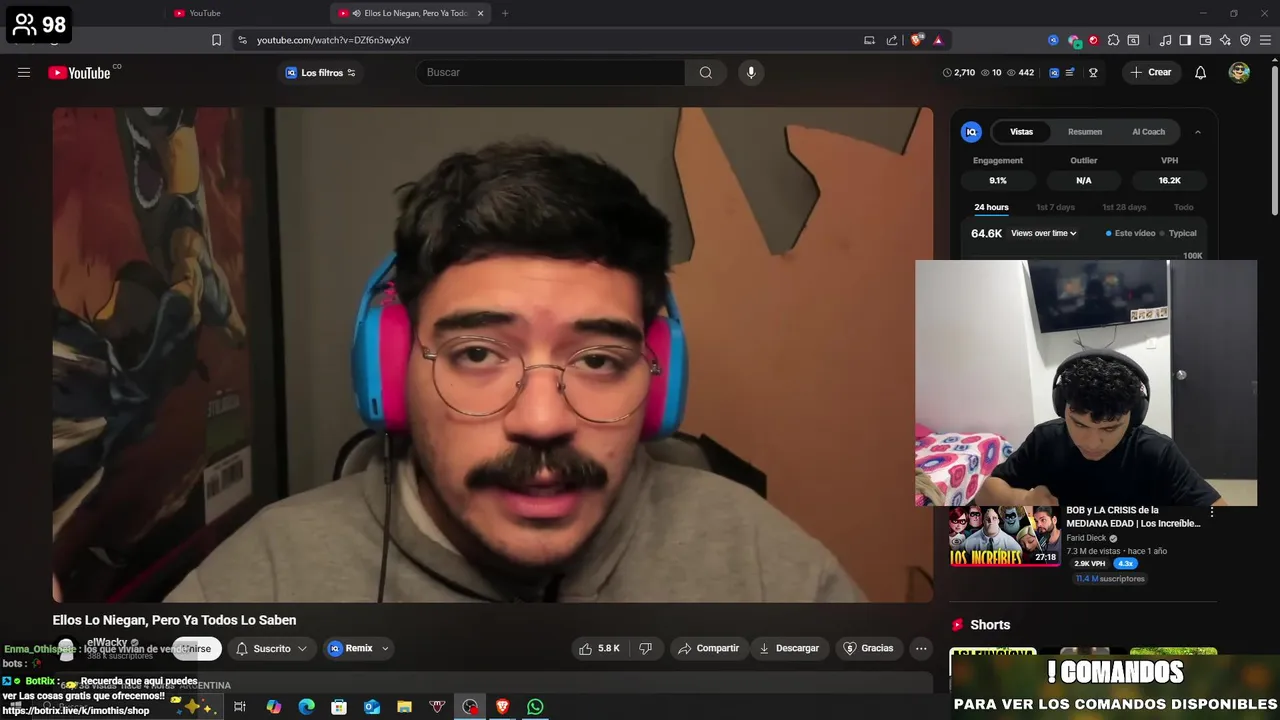Open the vidIQ list icon in header
Image resolution: width=1280 pixels, height=720 pixels.
(x=1070, y=72)
